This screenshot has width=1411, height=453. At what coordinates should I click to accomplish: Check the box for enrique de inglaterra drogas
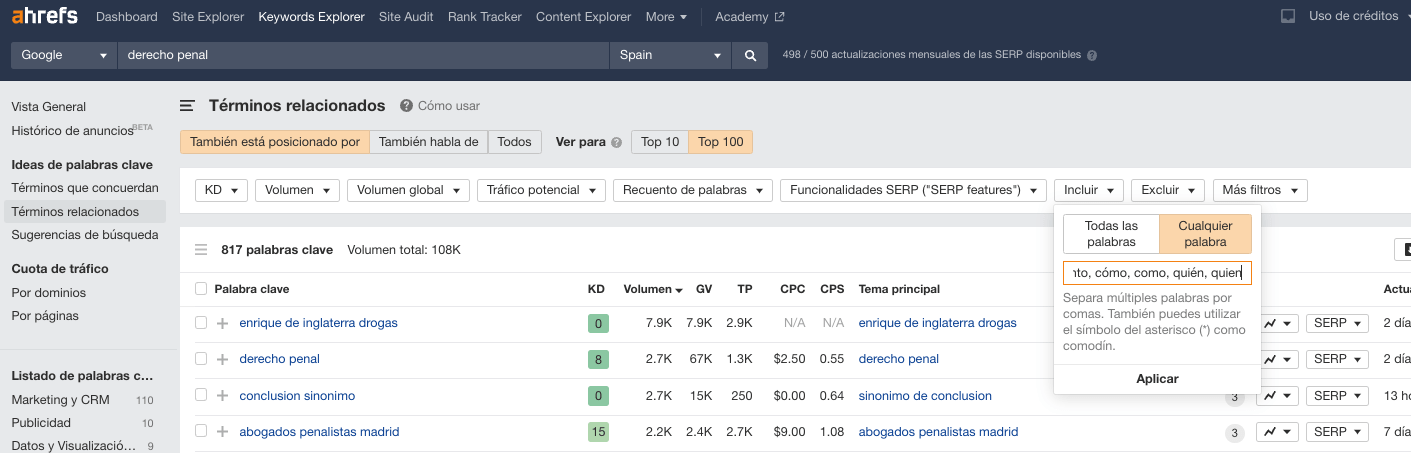[x=201, y=323]
